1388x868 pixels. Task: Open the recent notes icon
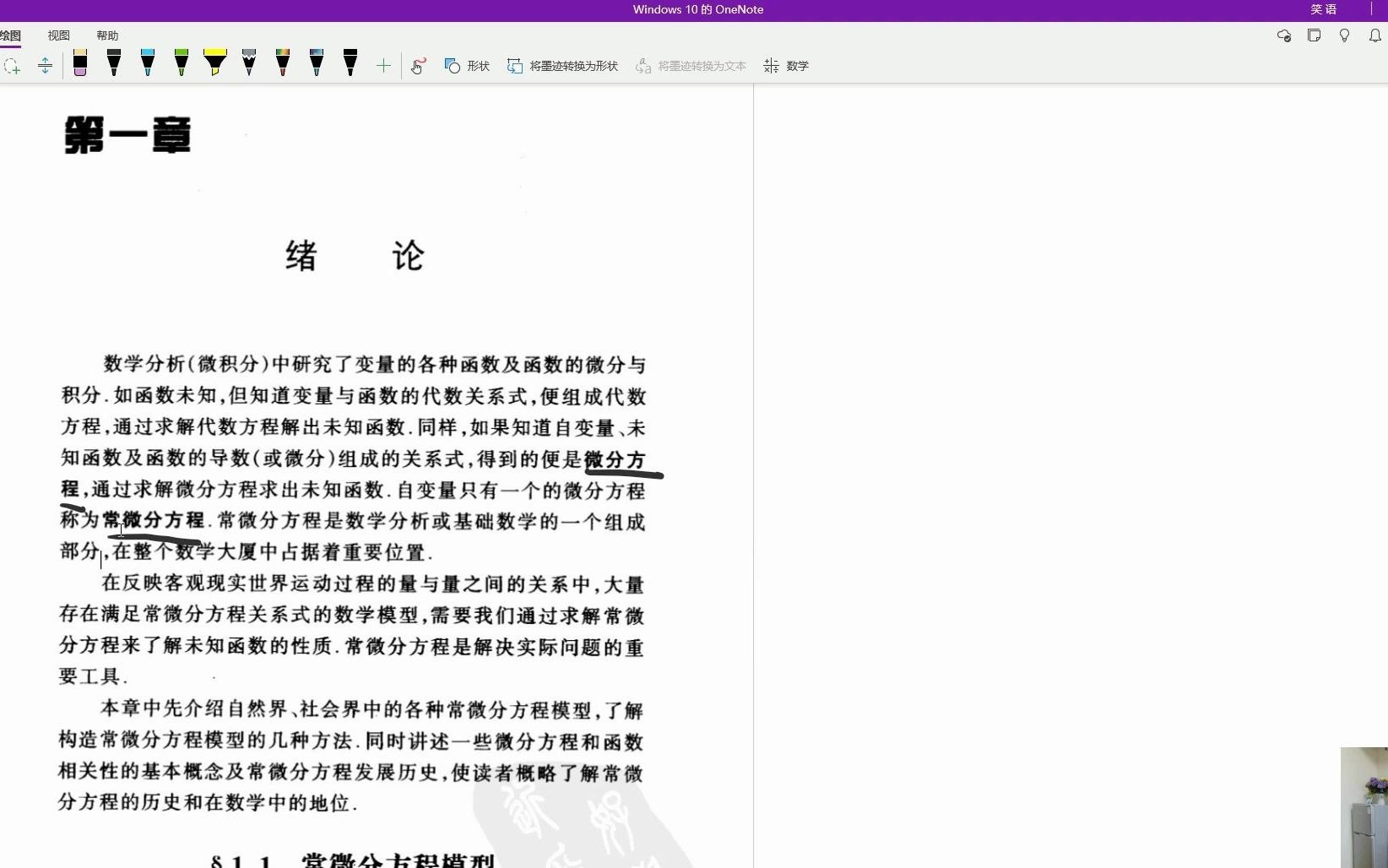point(1315,36)
